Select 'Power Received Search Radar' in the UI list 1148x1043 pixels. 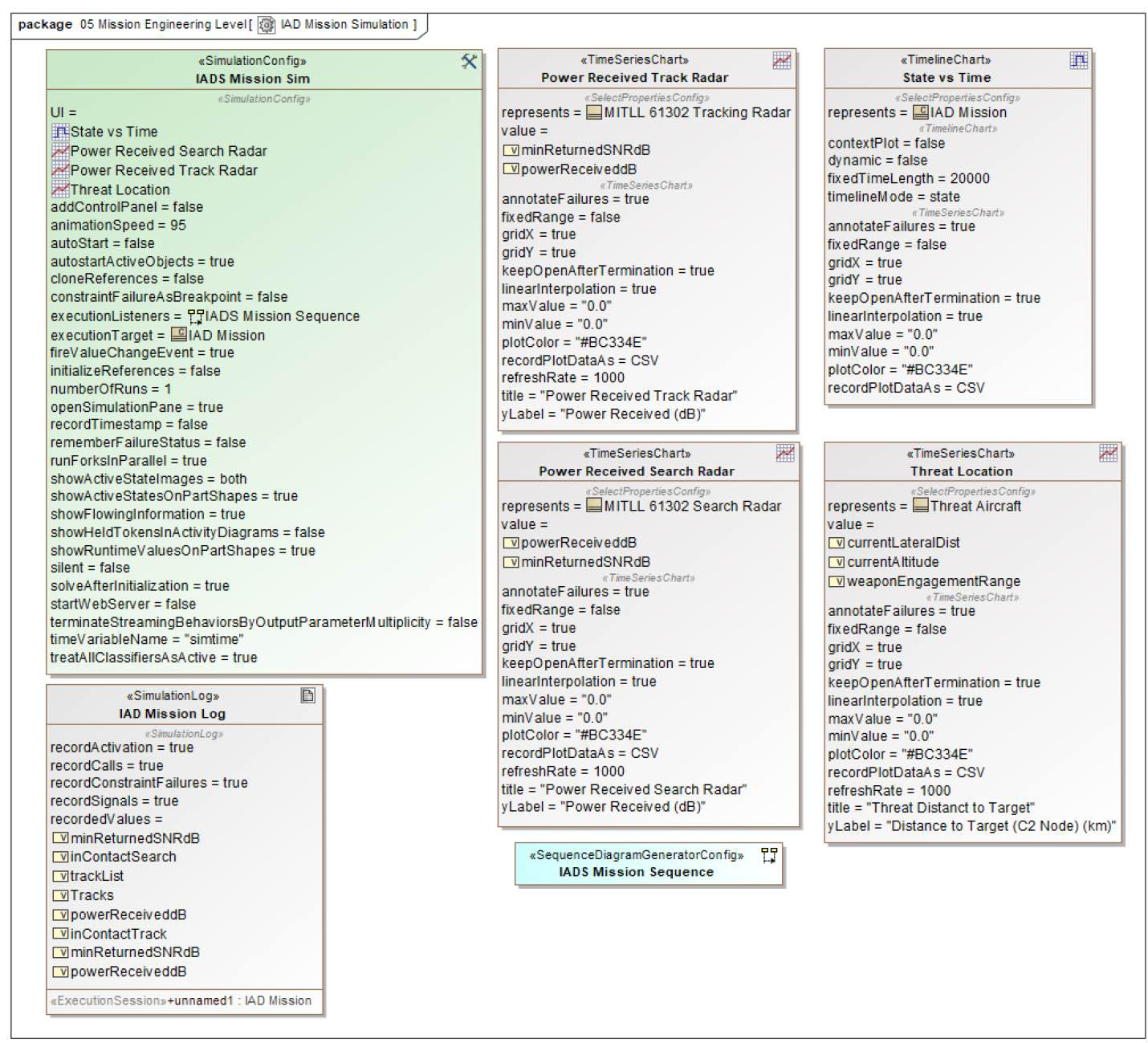(168, 151)
